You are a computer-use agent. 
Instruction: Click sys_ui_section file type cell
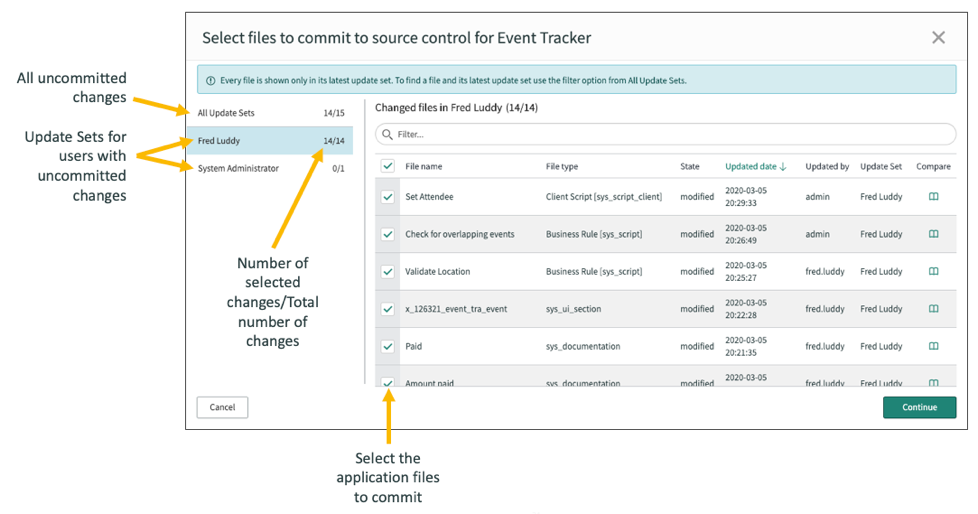(x=573, y=309)
